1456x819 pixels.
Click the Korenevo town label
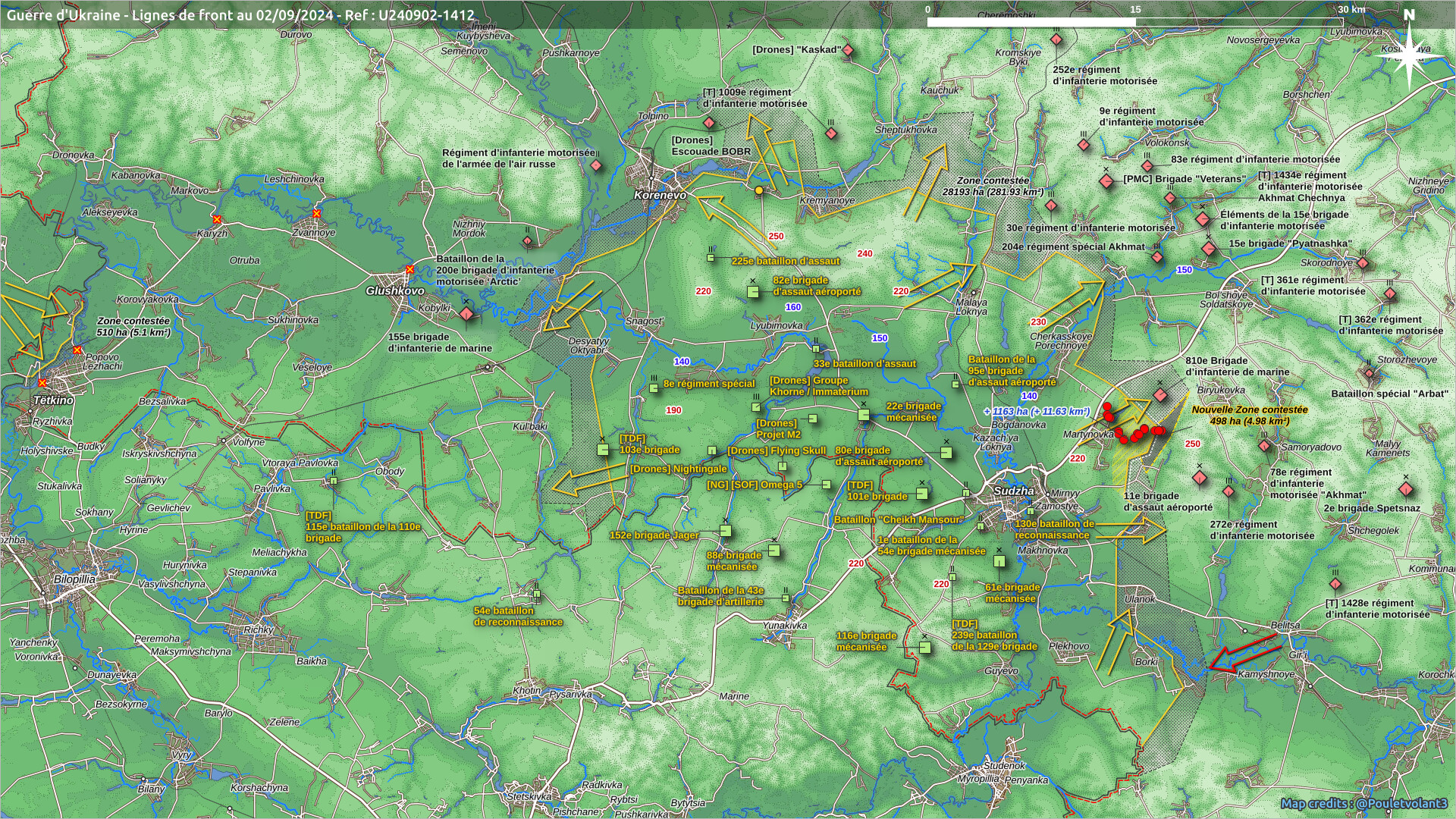point(660,195)
